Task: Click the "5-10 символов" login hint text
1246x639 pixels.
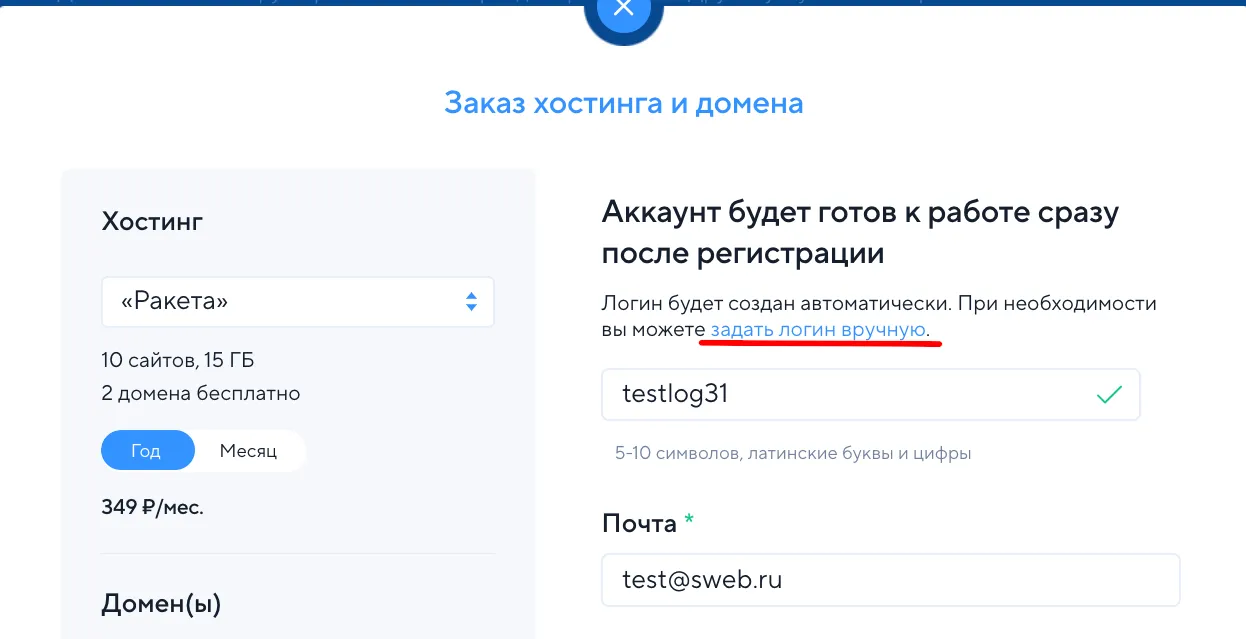Action: [793, 453]
